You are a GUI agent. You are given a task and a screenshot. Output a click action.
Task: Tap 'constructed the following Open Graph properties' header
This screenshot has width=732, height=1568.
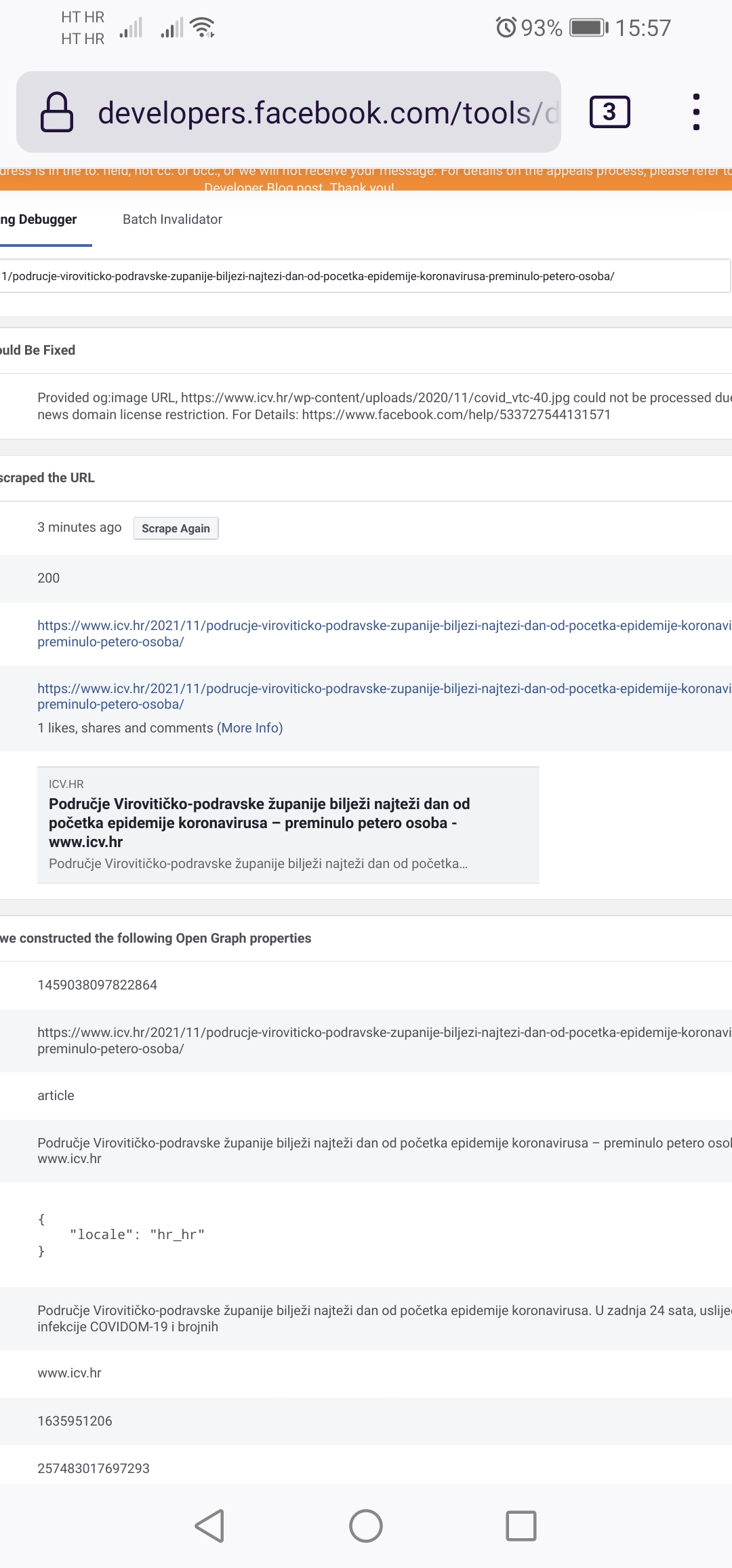(165, 939)
